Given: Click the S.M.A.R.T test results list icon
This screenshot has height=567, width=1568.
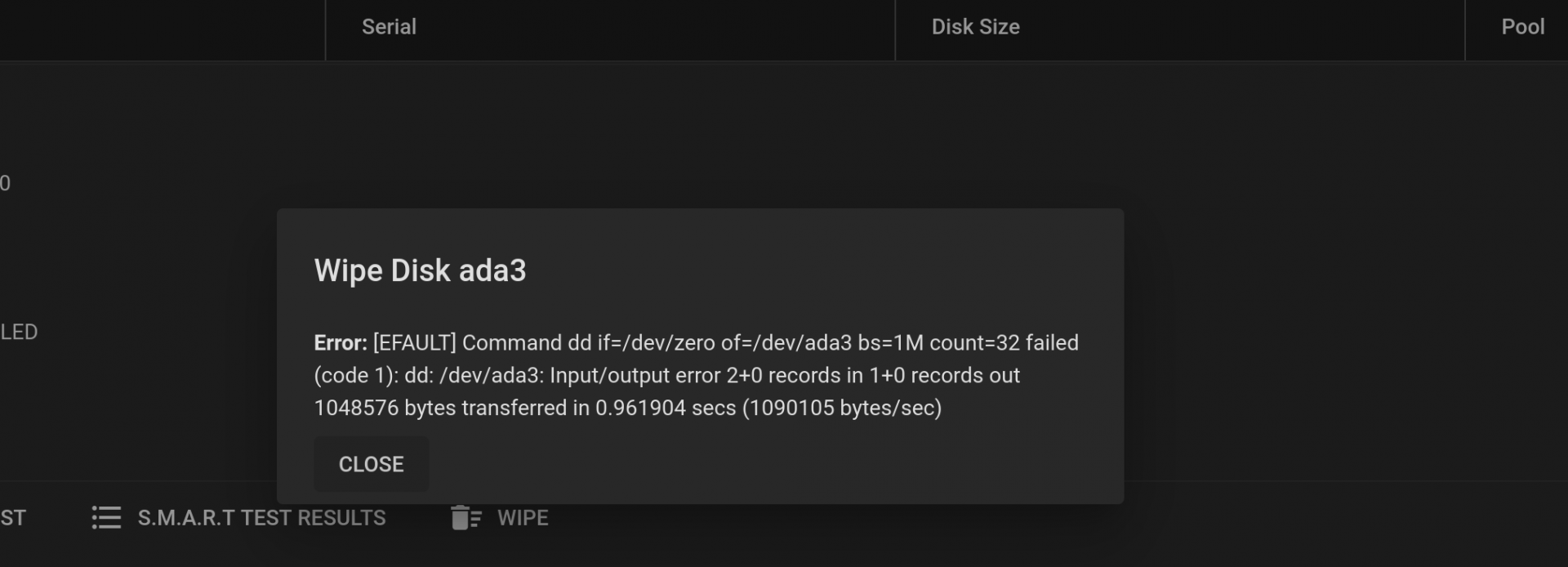Looking at the screenshot, I should tap(106, 517).
